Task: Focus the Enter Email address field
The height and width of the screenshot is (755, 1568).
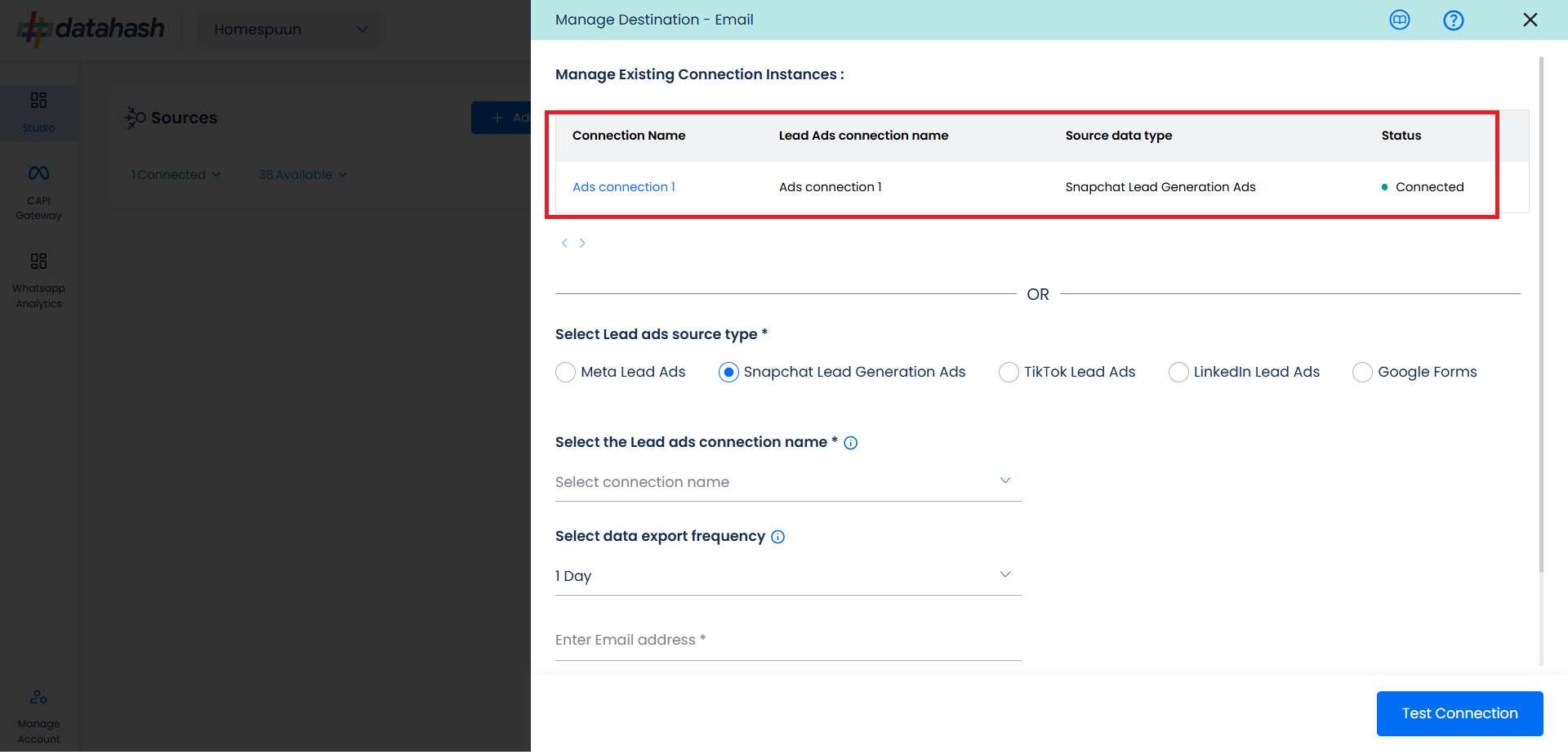Action: pos(788,640)
